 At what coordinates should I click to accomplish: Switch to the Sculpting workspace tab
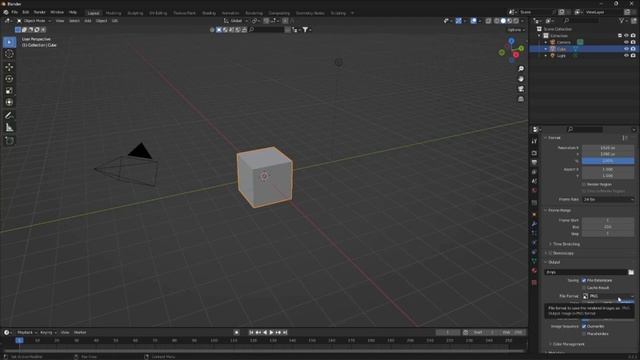point(135,13)
